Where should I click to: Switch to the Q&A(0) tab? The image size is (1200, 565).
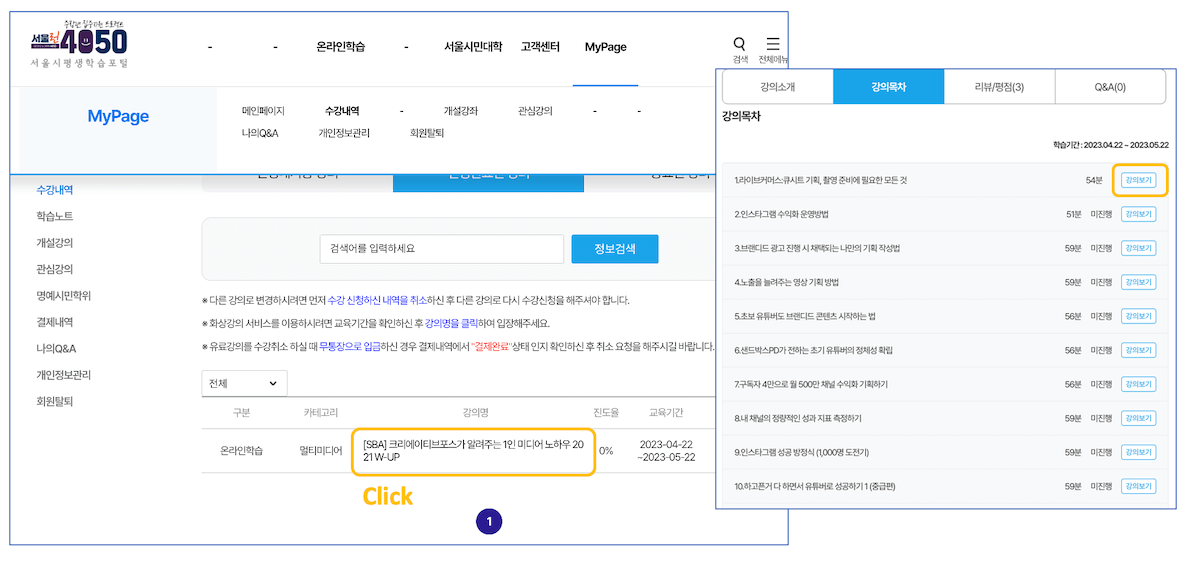coord(1110,87)
